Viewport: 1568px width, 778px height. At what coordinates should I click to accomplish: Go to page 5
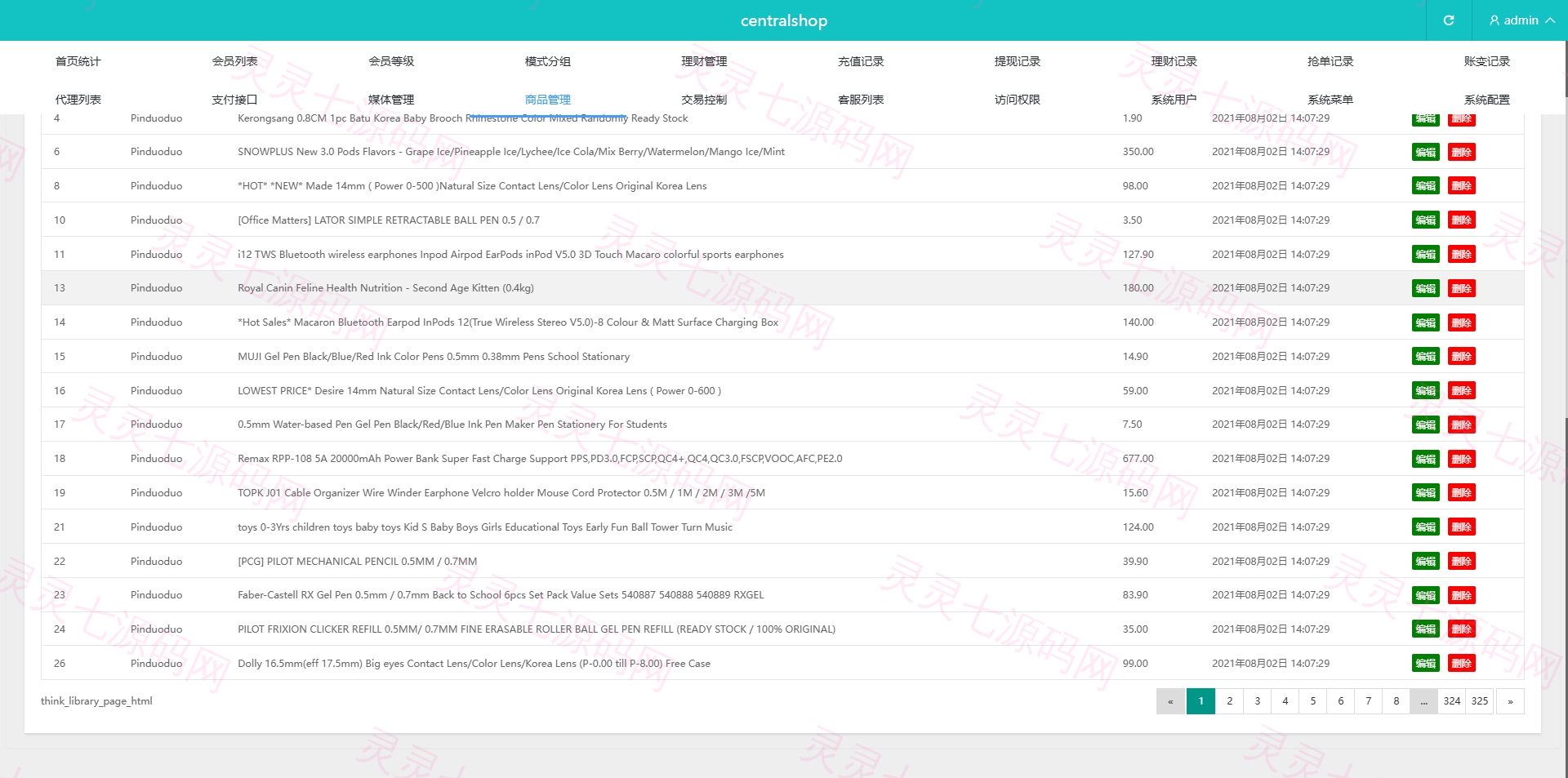[x=1312, y=701]
